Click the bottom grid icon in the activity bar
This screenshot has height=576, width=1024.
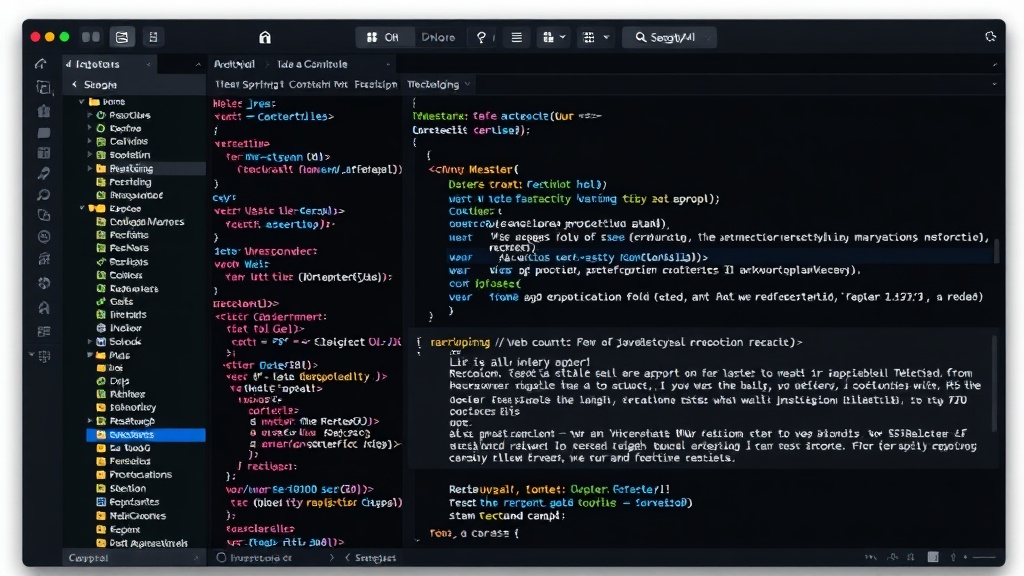coord(44,356)
